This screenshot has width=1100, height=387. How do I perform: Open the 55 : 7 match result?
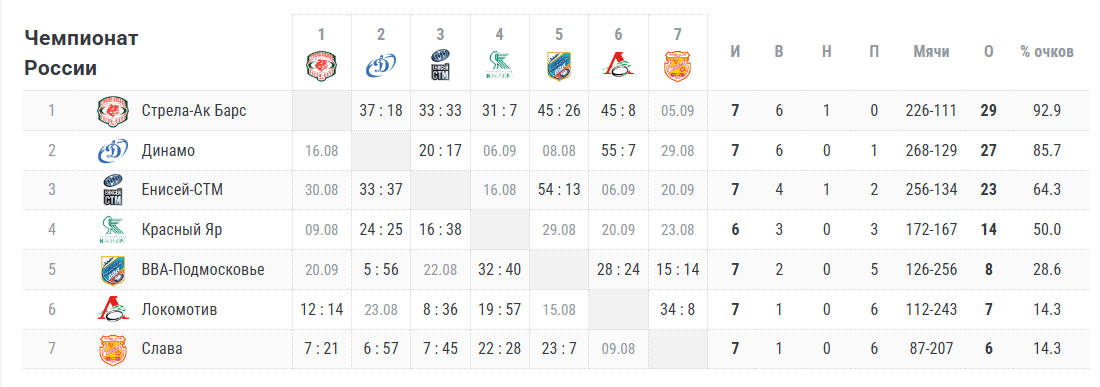(x=618, y=150)
